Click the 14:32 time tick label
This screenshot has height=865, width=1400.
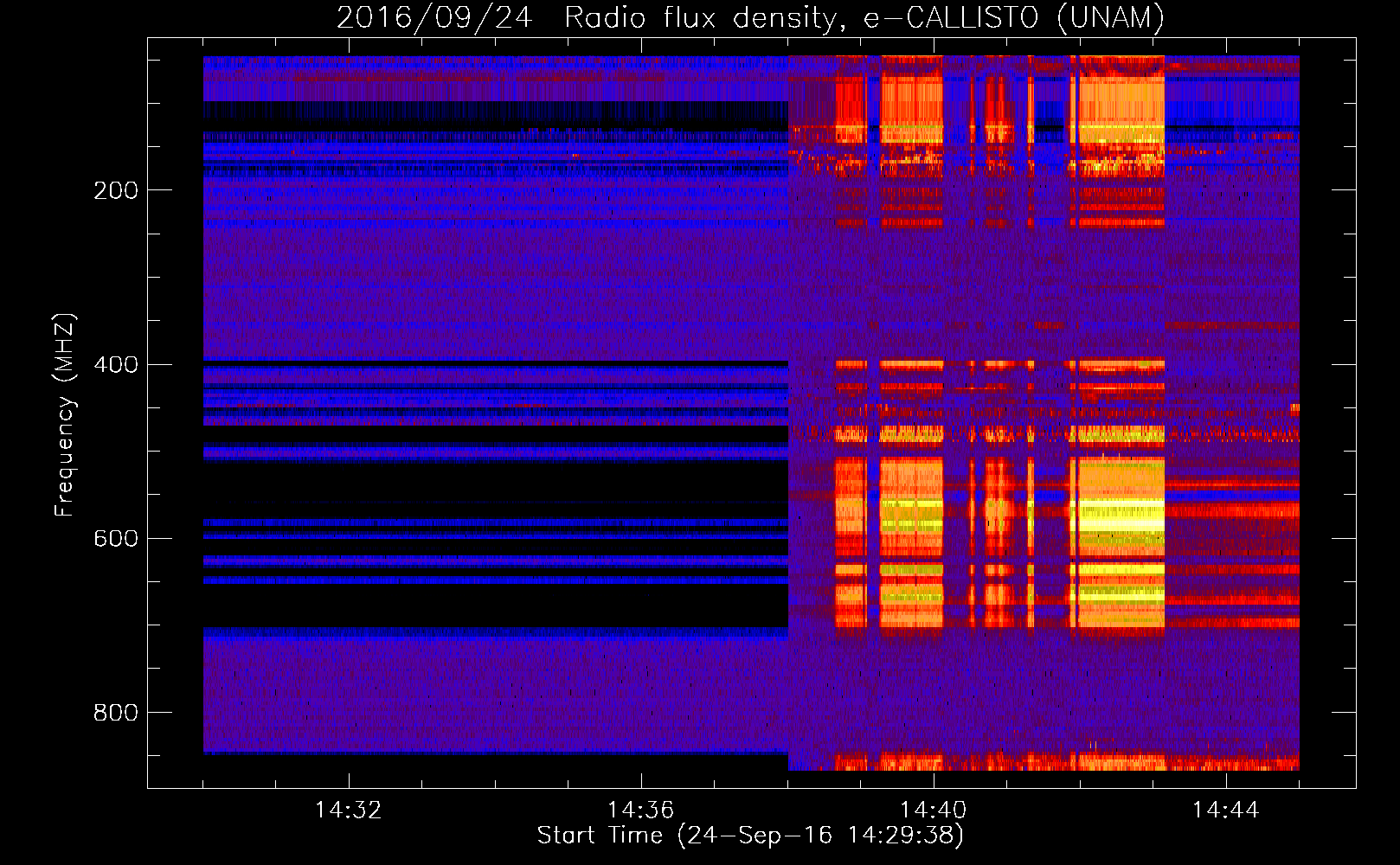(x=348, y=810)
